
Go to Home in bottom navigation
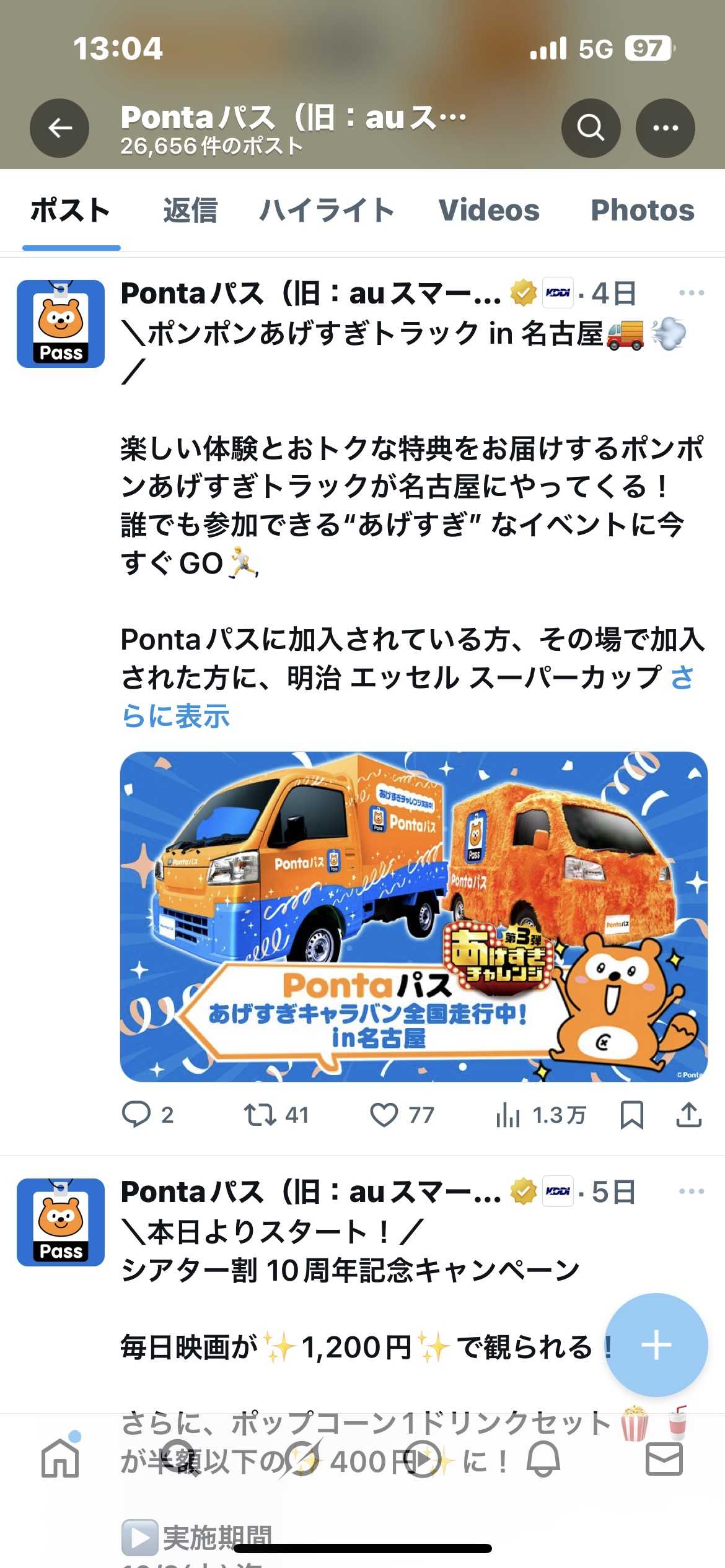click(x=60, y=1458)
